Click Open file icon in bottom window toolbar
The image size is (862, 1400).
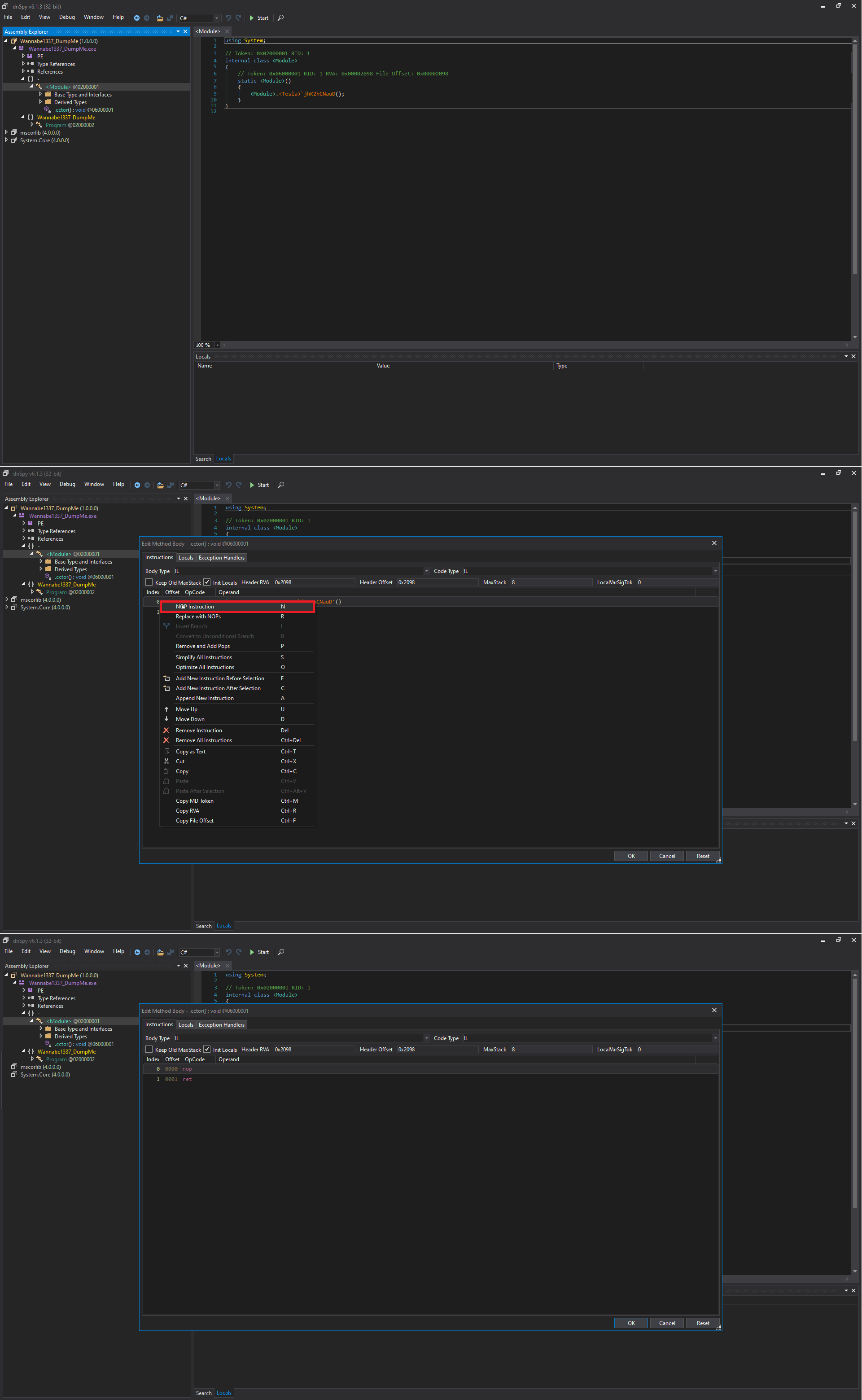[160, 952]
